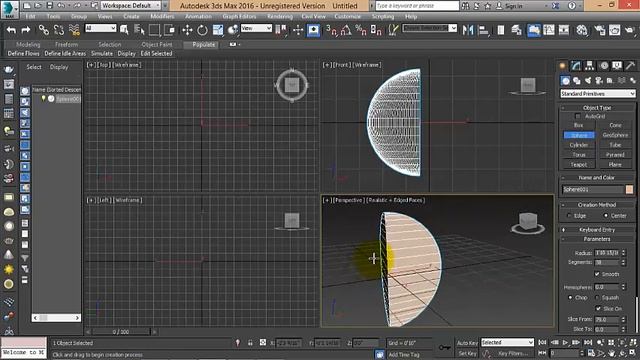Viewport: 640px width, 360px height.
Task: Click the GeoSphere primitive button
Action: tap(615, 135)
